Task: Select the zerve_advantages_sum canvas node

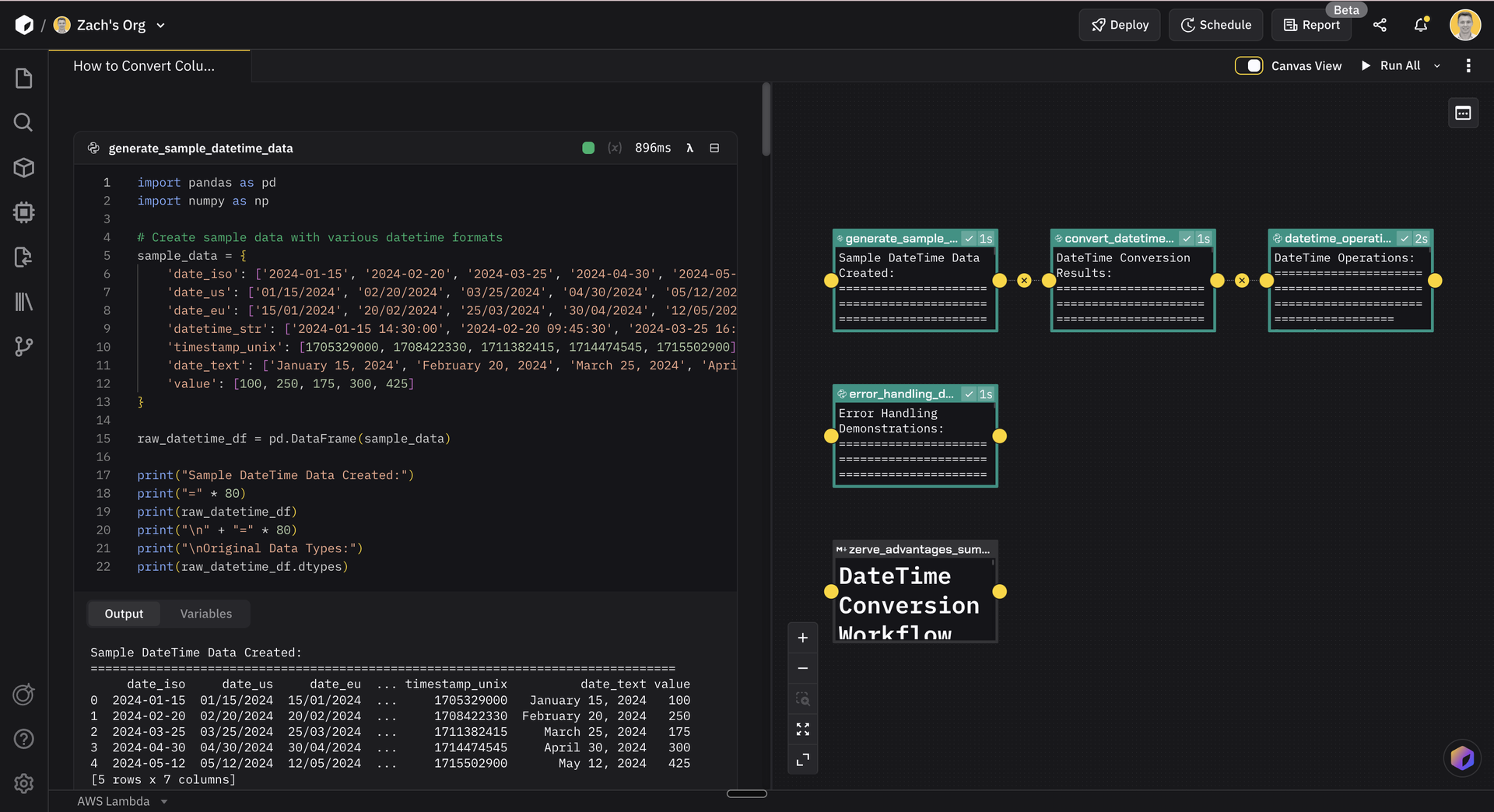Action: pyautogui.click(x=915, y=592)
